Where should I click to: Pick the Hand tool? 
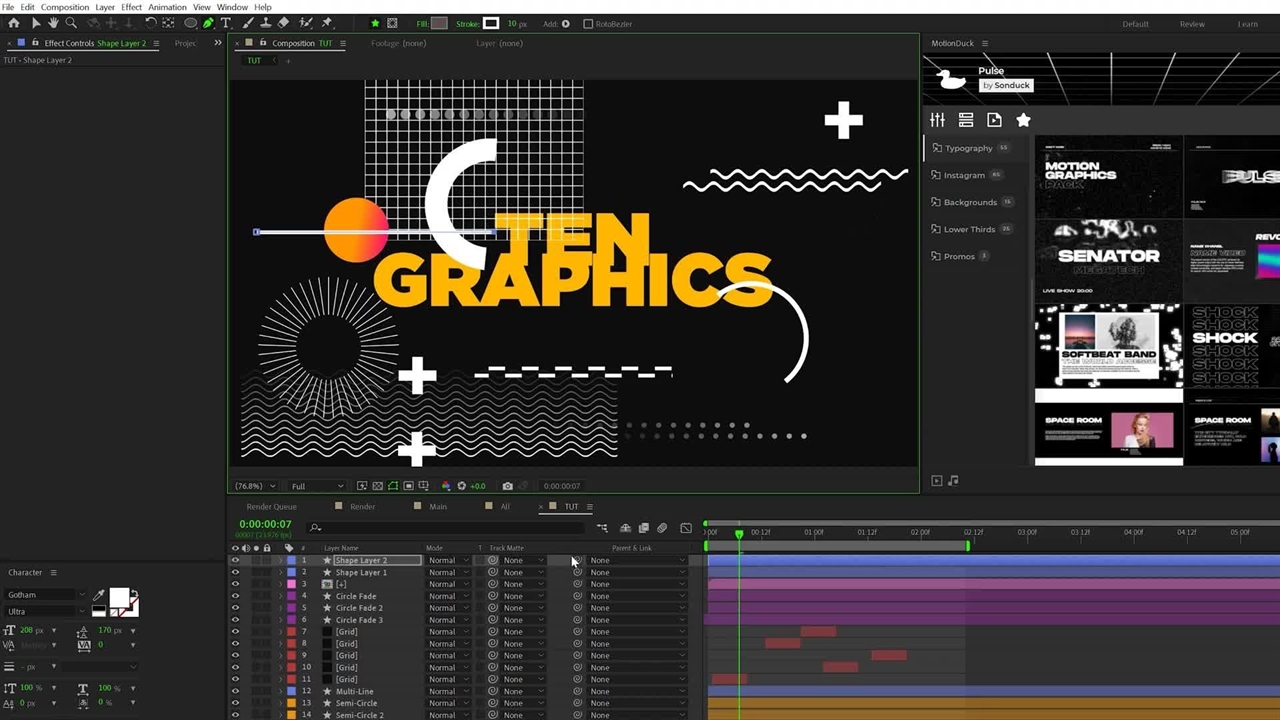point(53,23)
